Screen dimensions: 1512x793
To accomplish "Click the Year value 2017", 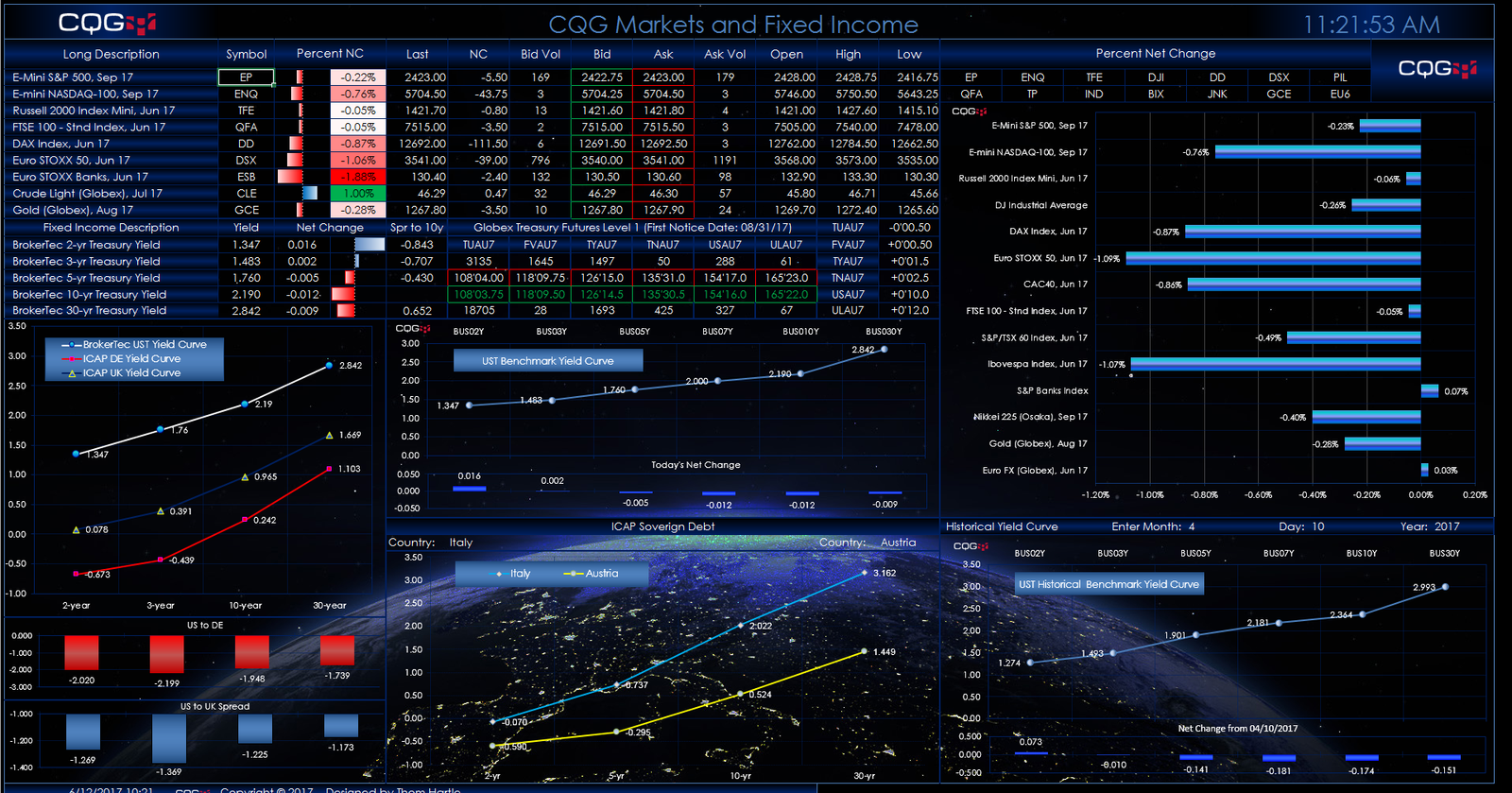I will coord(1447,526).
